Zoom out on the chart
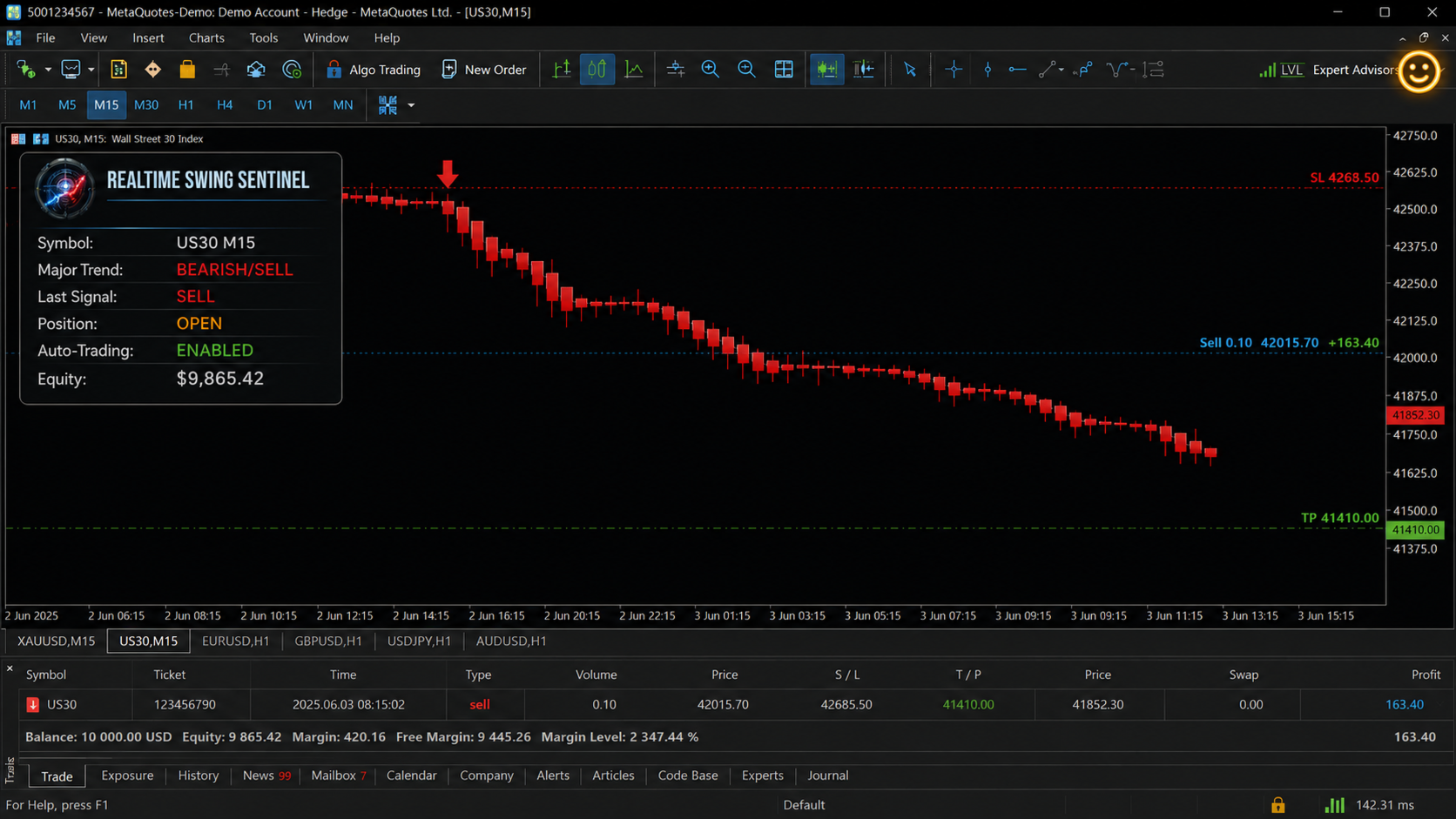1456x819 pixels. point(746,70)
